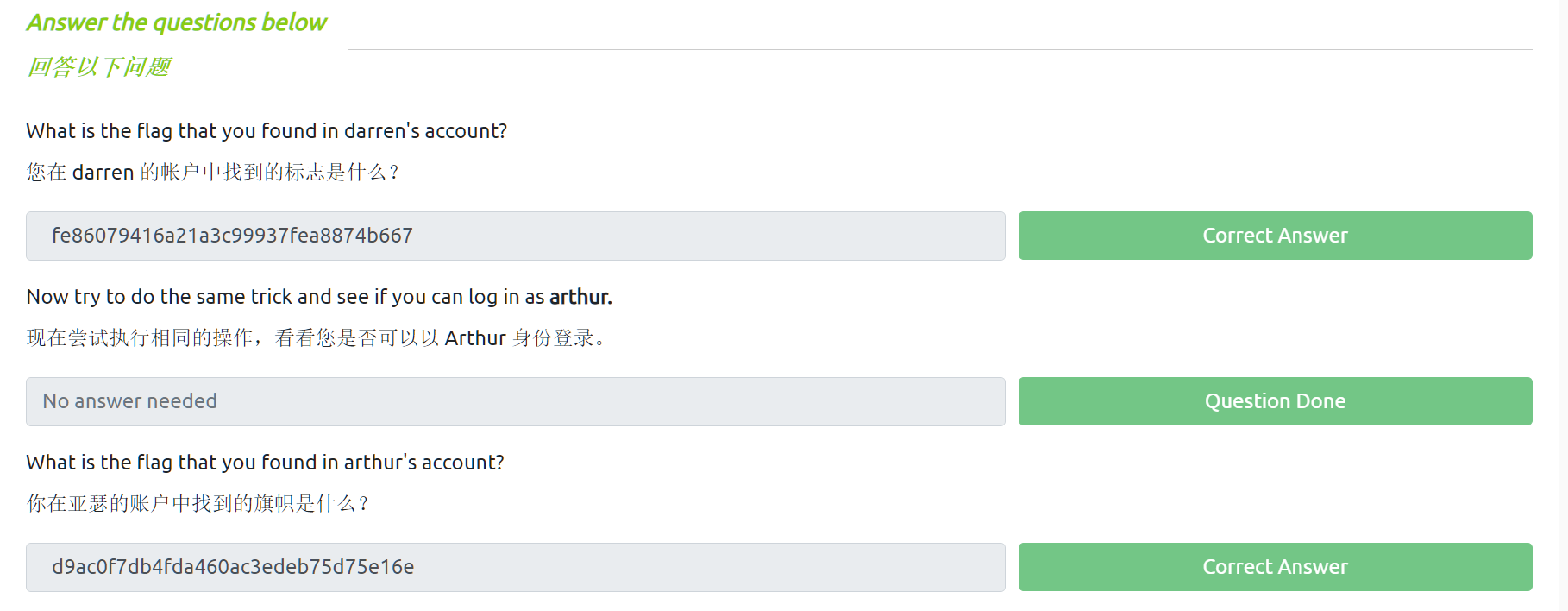Click the word 'darren' in the Chinese translation

coord(103,173)
